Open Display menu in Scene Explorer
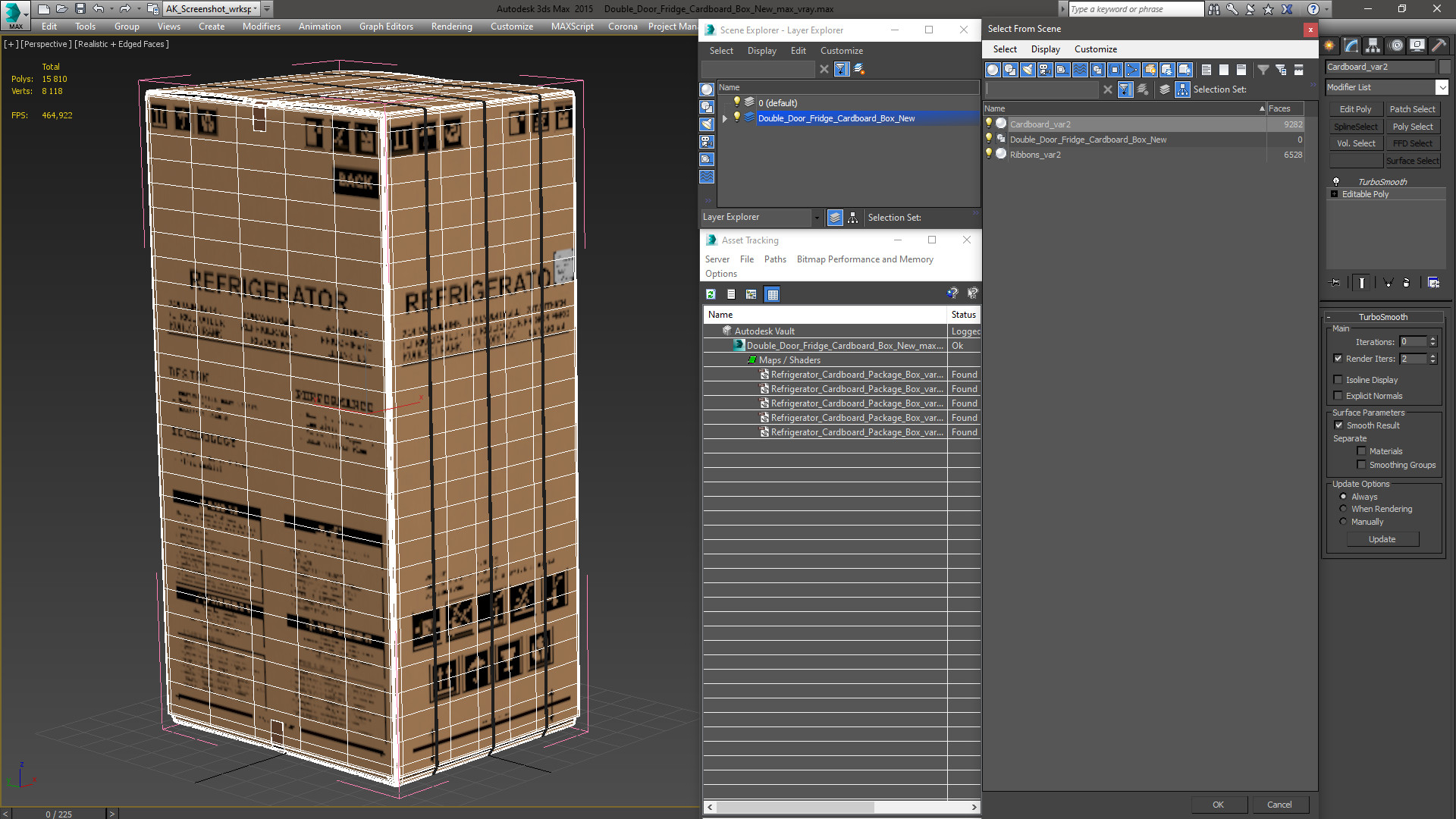 click(x=761, y=51)
